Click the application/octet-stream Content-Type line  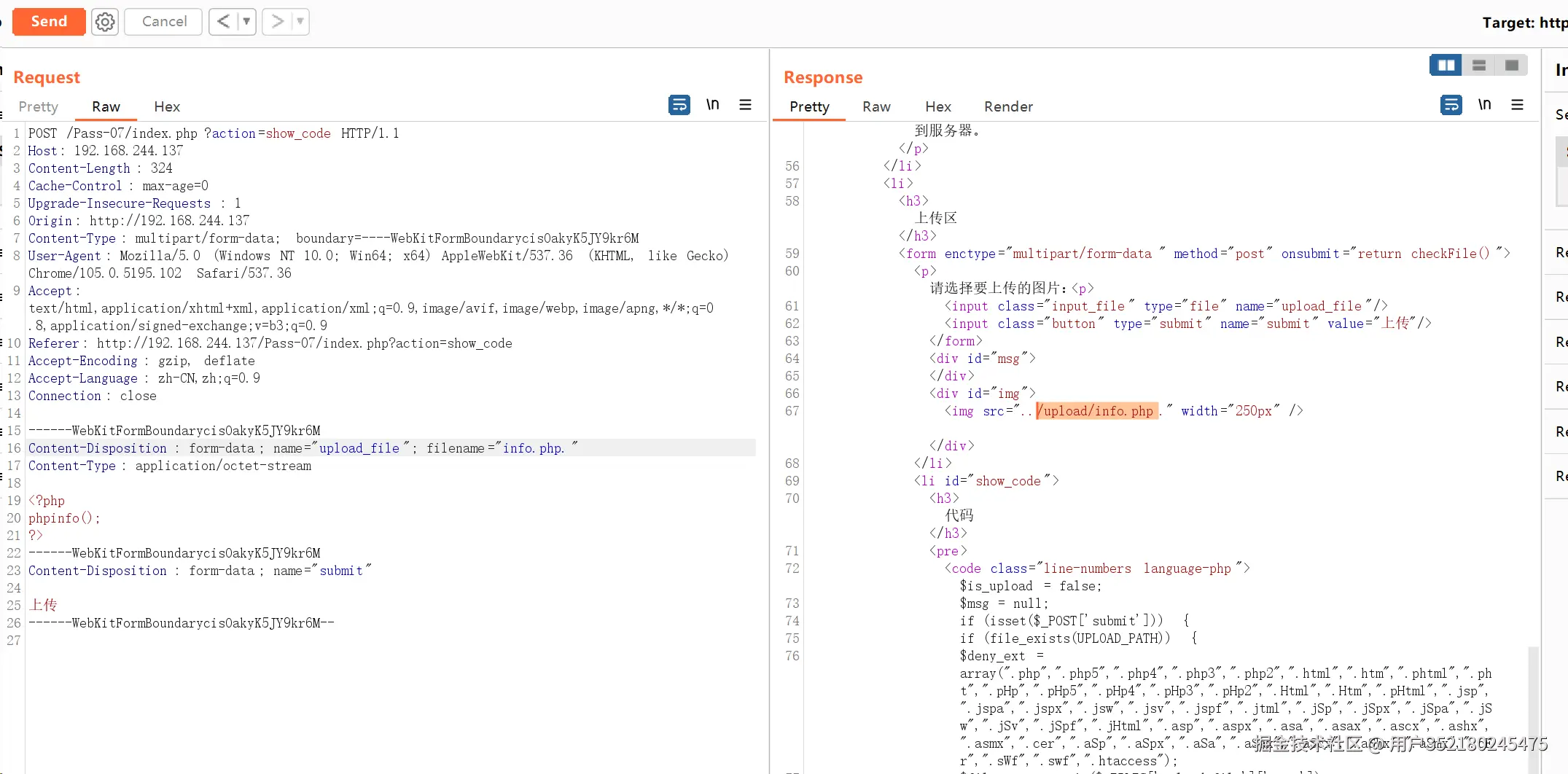pos(170,466)
